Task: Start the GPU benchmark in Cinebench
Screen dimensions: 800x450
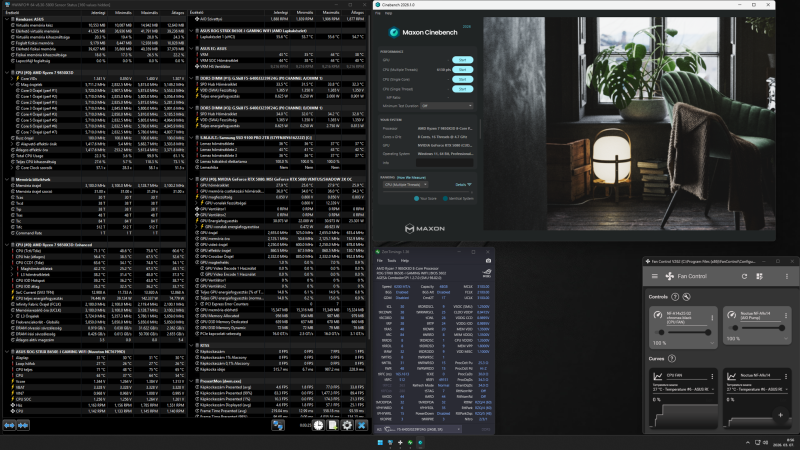Action: coord(462,60)
